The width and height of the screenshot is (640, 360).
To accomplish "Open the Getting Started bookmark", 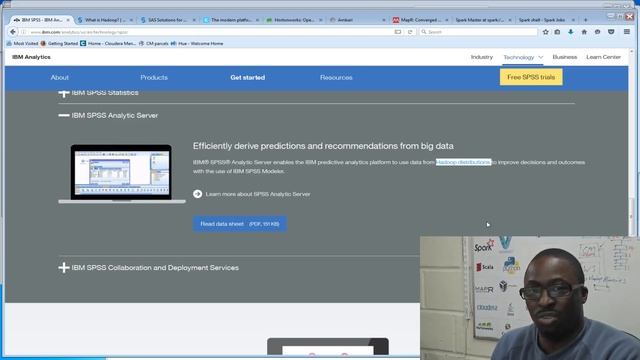I will click(59, 43).
